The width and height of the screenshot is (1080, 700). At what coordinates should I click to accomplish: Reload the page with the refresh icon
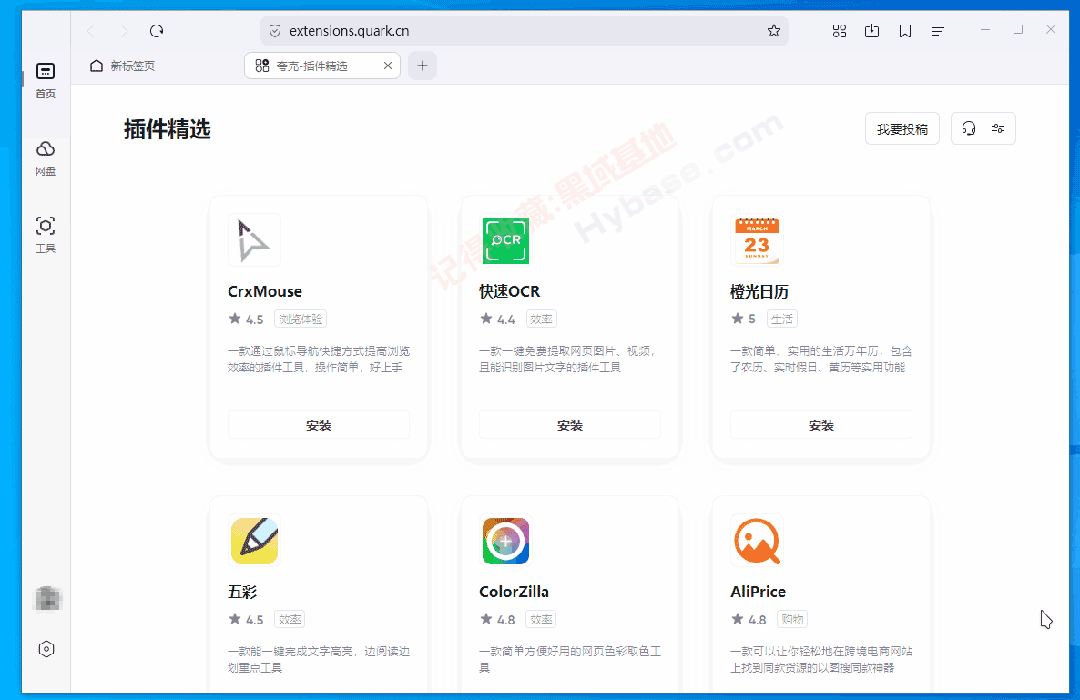(x=157, y=31)
